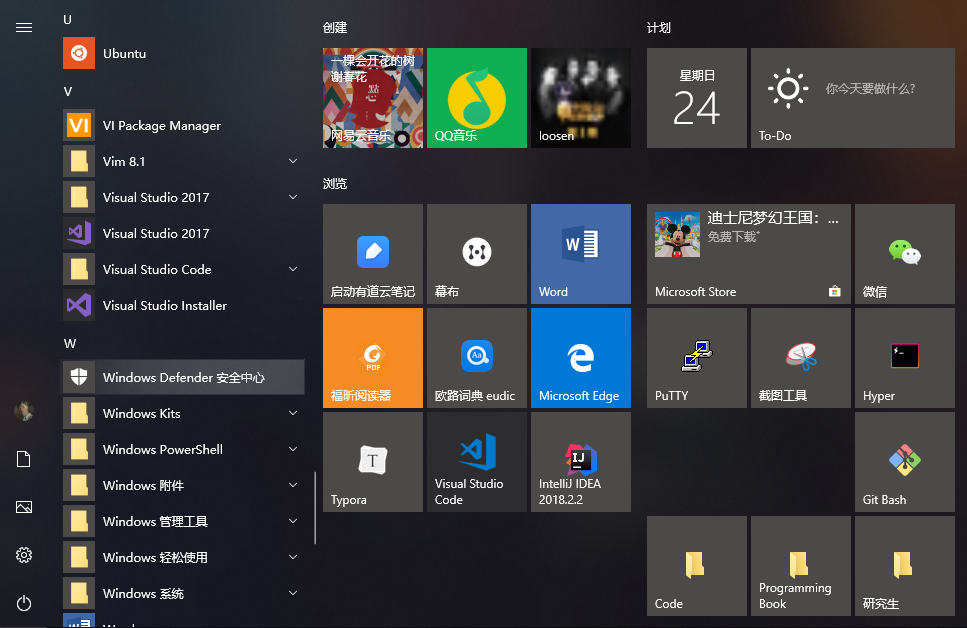This screenshot has height=628, width=967.
Task: Launch VI Package Manager
Action: tap(161, 126)
